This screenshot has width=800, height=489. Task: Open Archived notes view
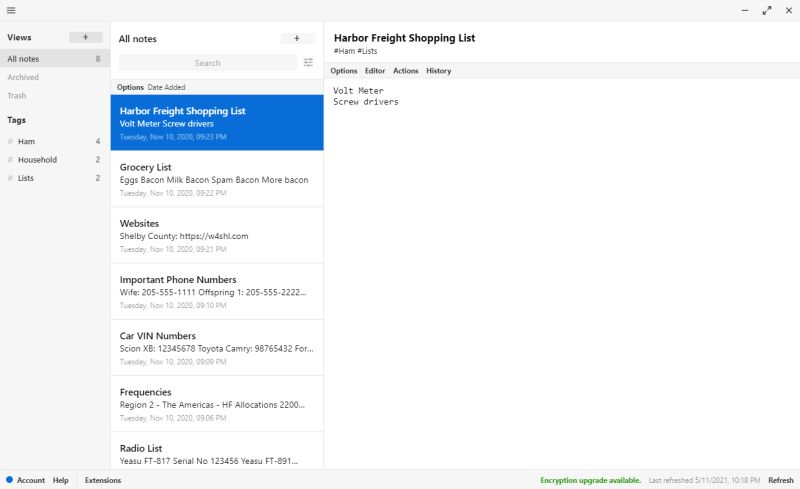click(55, 77)
